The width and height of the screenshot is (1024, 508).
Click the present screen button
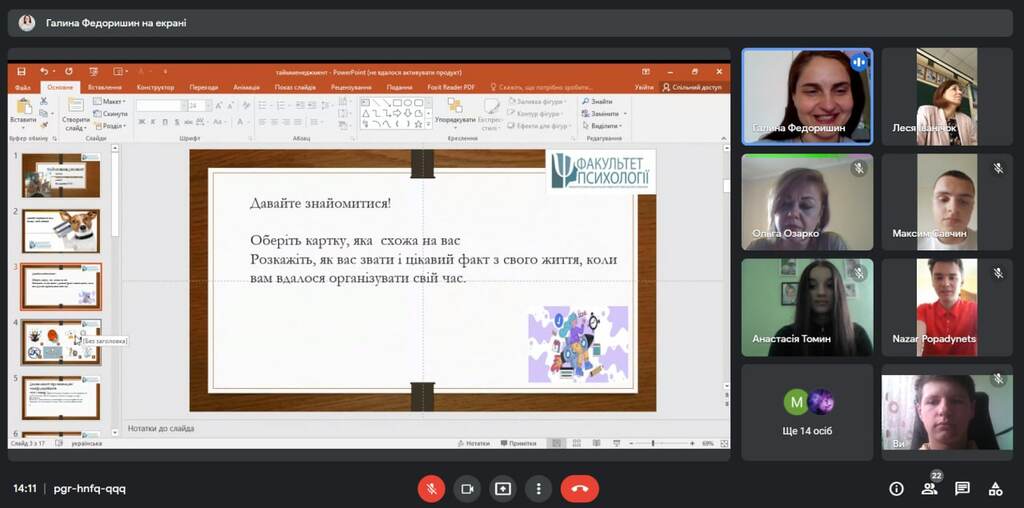pyautogui.click(x=503, y=489)
